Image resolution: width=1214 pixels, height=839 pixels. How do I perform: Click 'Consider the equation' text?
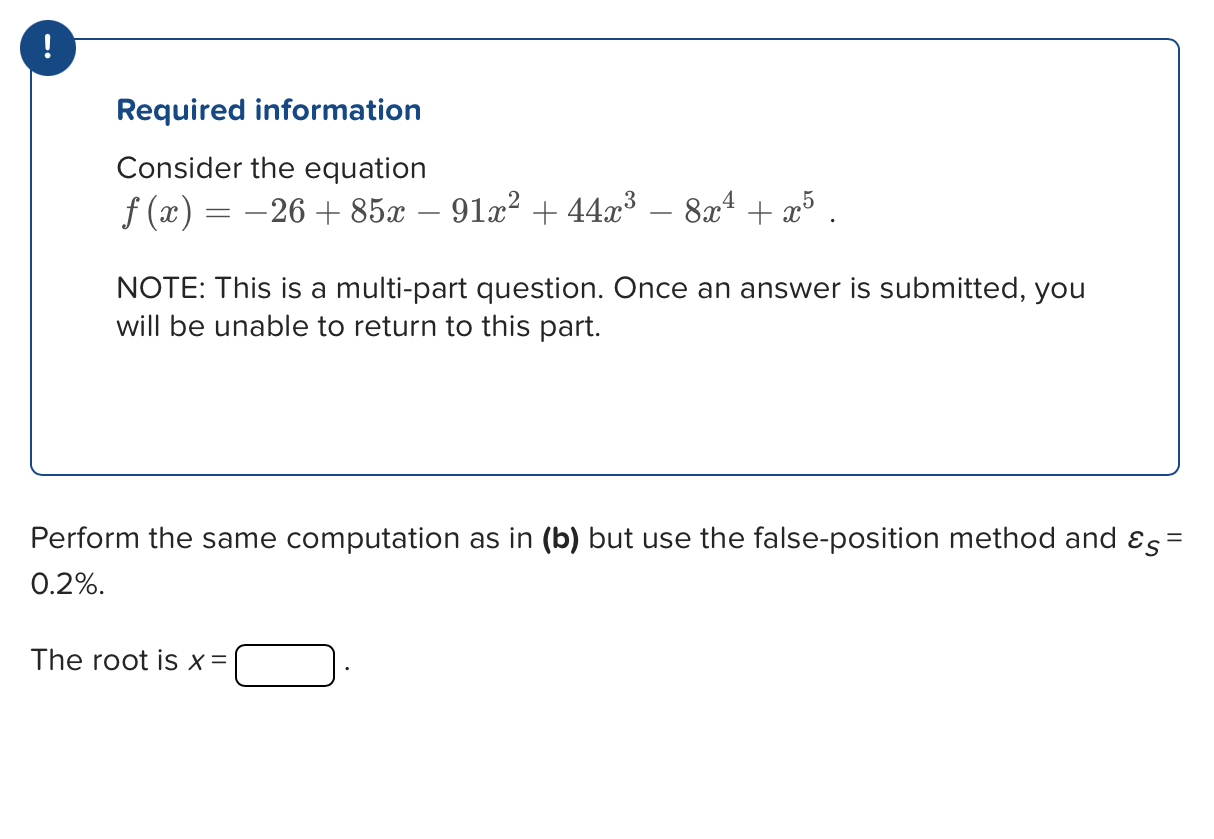[271, 168]
